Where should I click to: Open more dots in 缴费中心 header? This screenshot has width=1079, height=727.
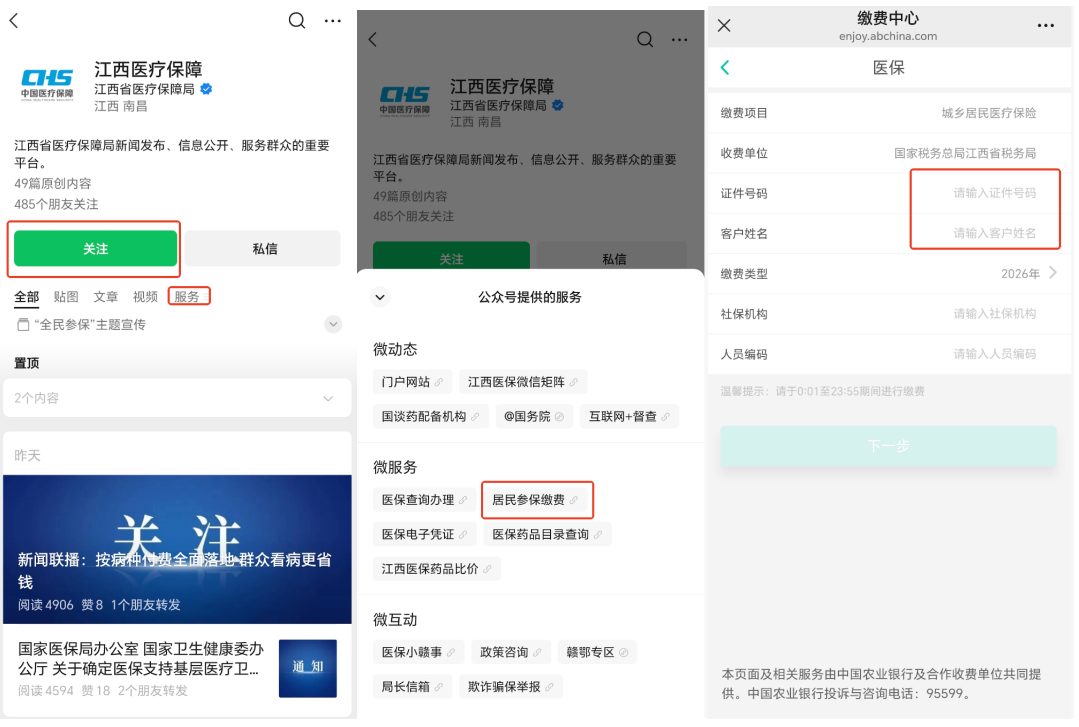[x=1045, y=25]
